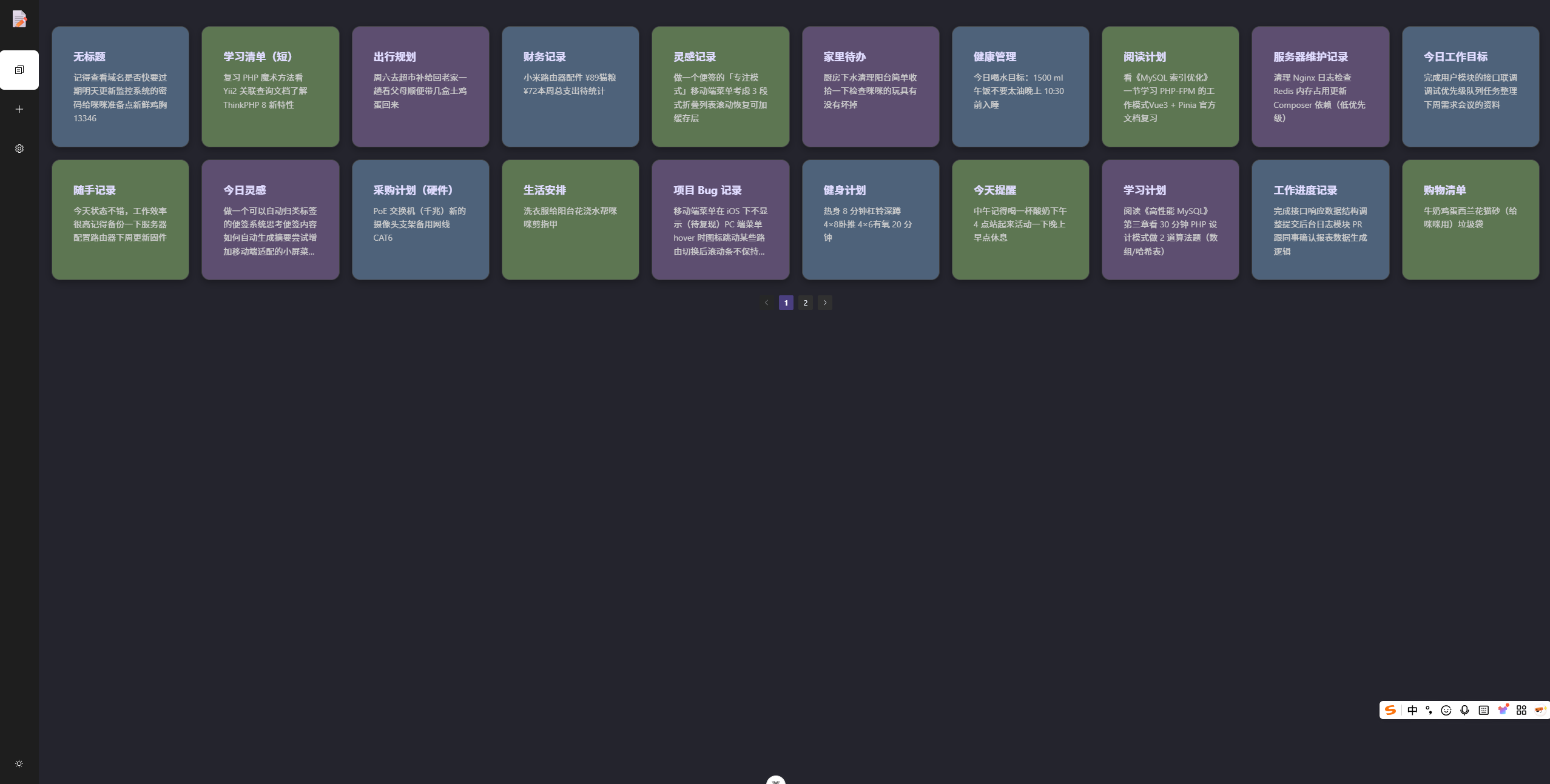This screenshot has width=1550, height=784.
Task: Toggle light/dark theme sun icon
Action: pyautogui.click(x=19, y=764)
